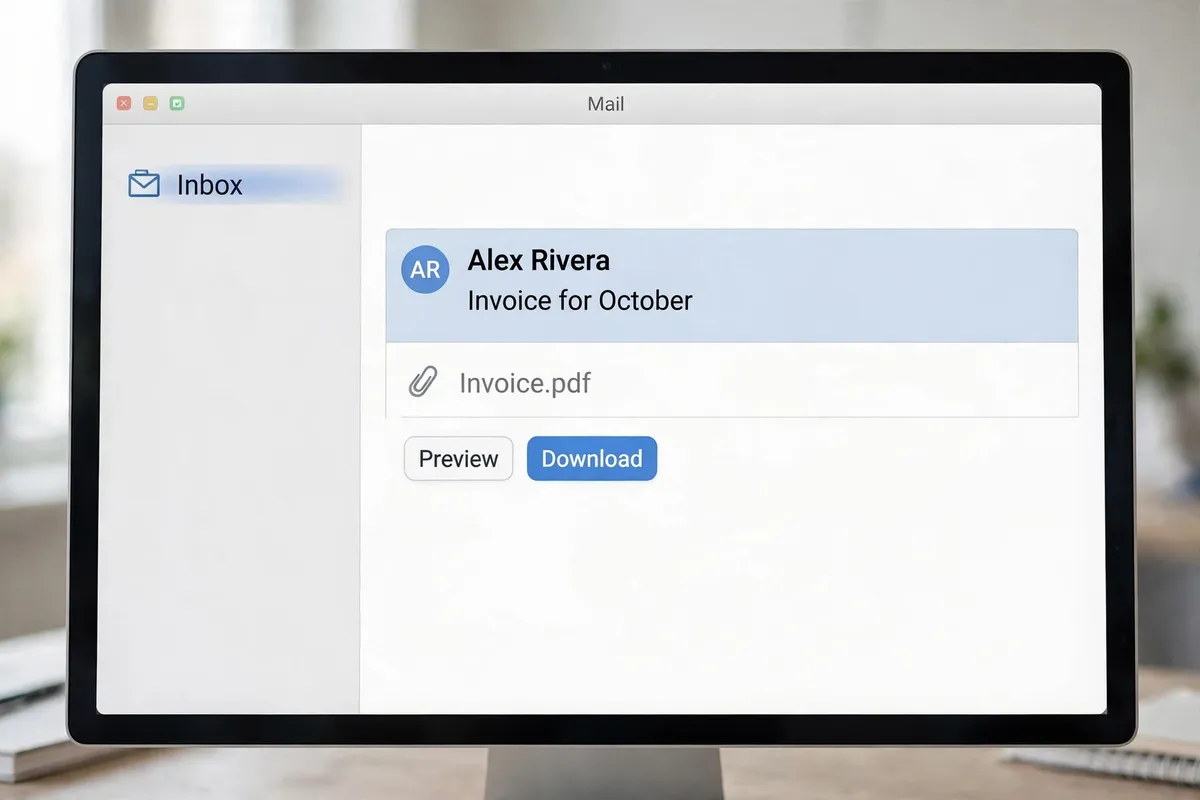Preview the attached invoice
The width and height of the screenshot is (1200, 800).
click(458, 459)
